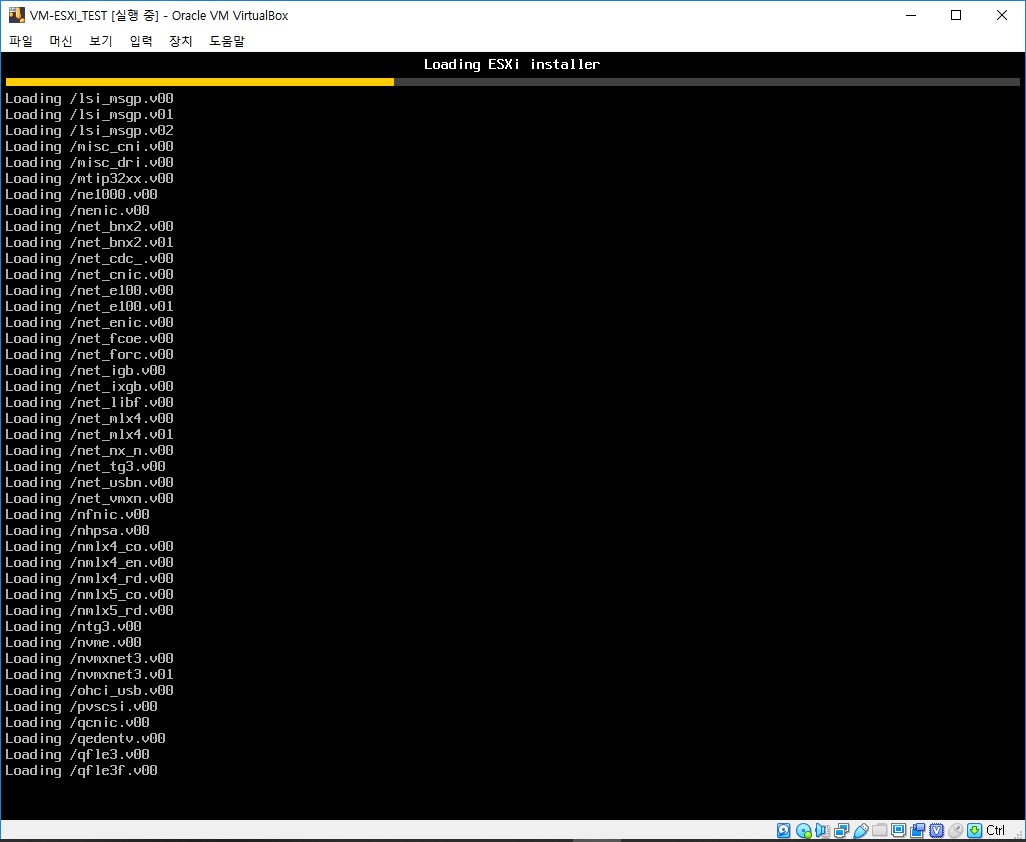Click the hard disk activity status icon
Viewport: 1026px width, 842px height.
pyautogui.click(x=783, y=830)
